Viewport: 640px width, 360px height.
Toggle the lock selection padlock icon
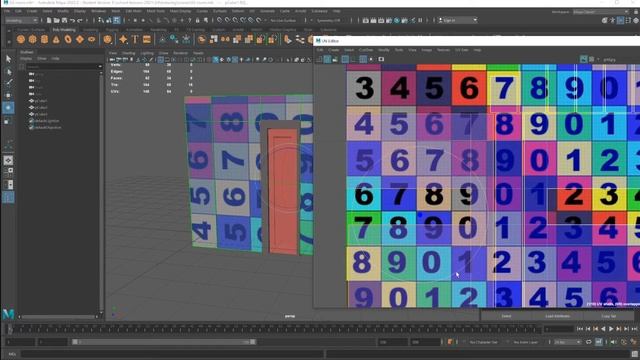198,20
